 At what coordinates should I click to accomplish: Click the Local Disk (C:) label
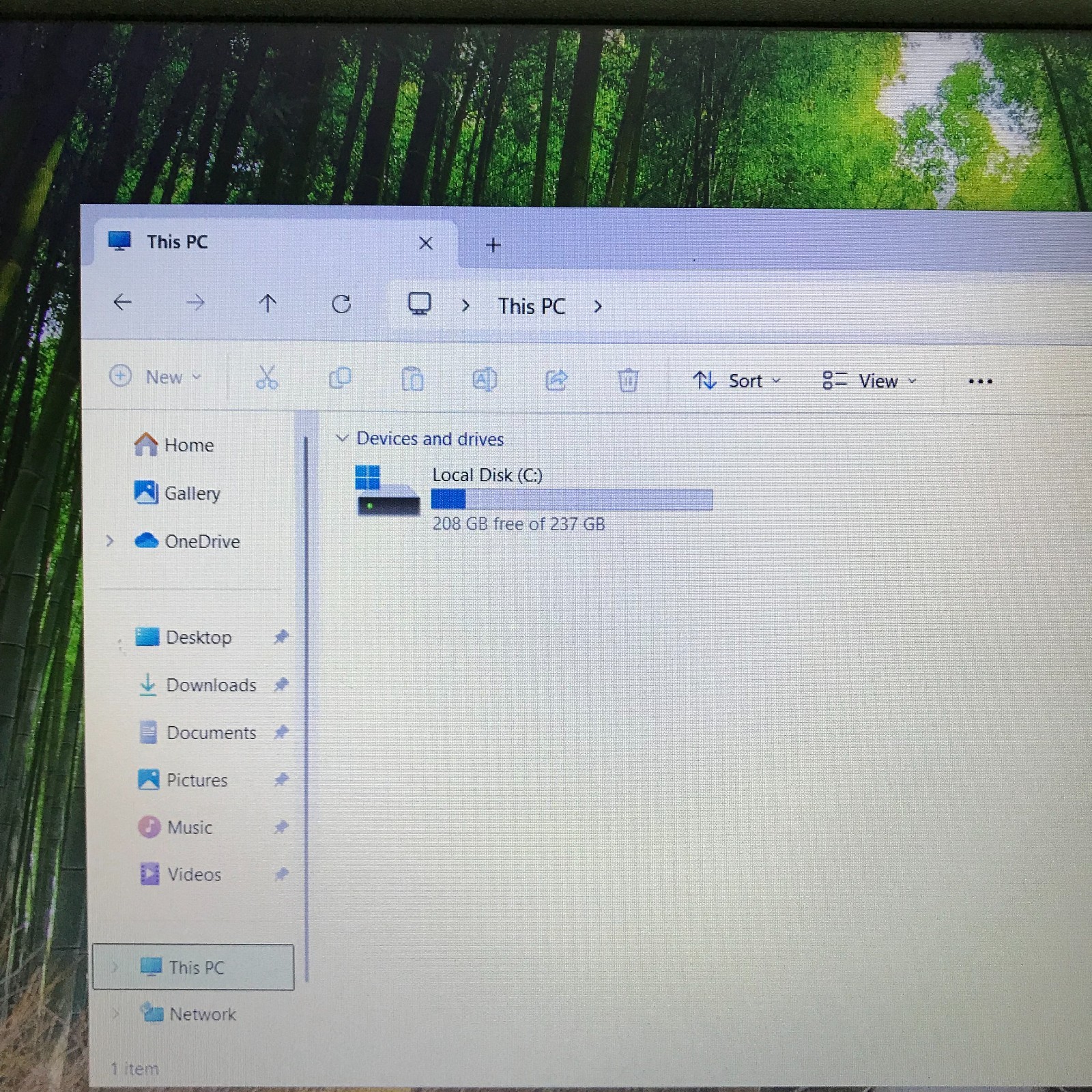[x=487, y=475]
